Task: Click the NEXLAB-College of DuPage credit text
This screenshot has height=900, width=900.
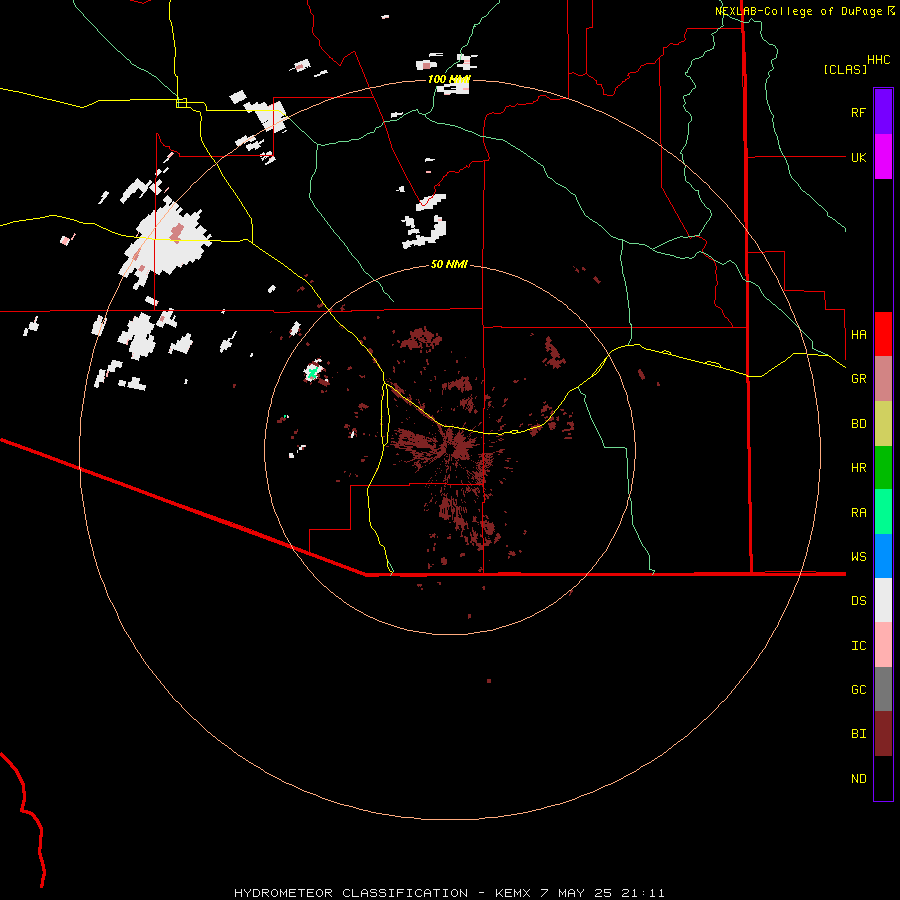Action: [x=804, y=11]
